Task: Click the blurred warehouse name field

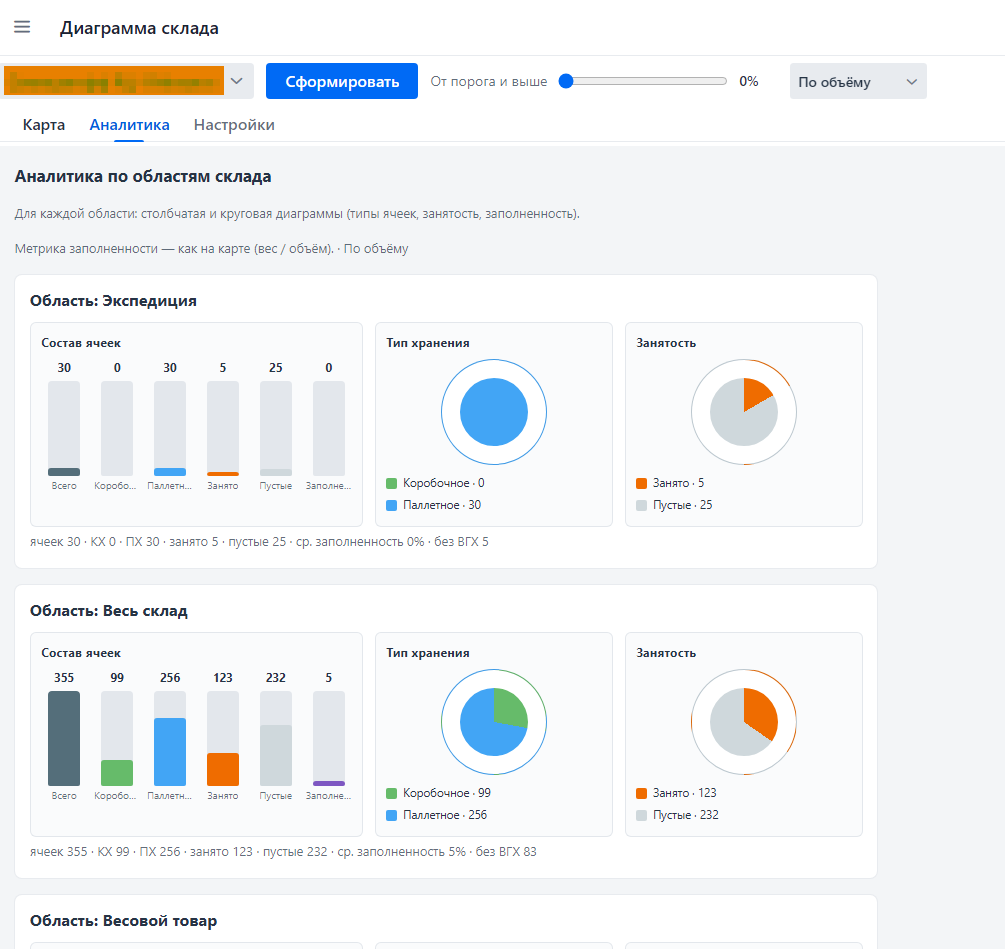Action: point(114,81)
